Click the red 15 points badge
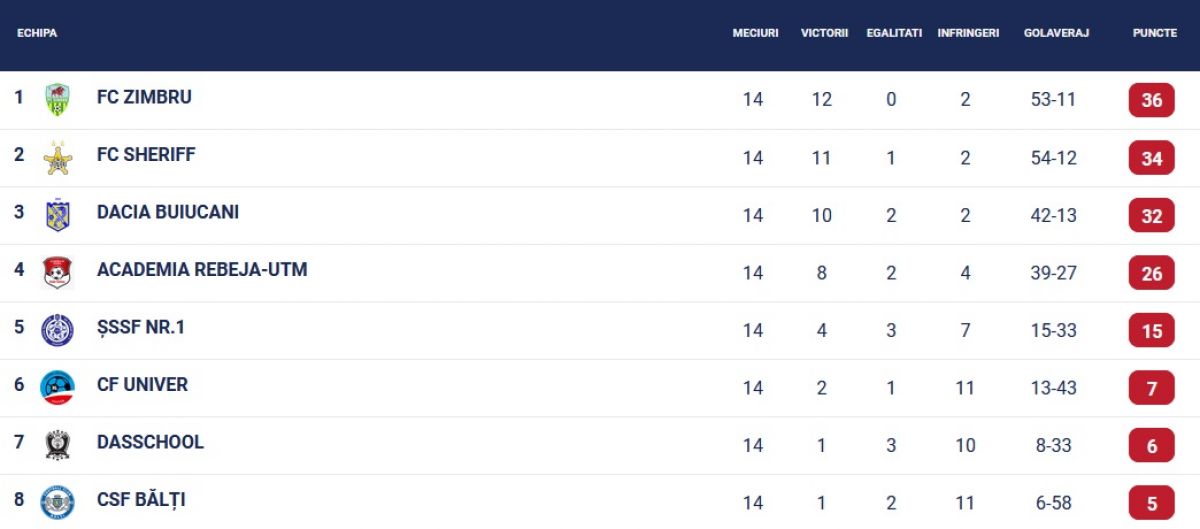The width and height of the screenshot is (1200, 529). 1151,330
